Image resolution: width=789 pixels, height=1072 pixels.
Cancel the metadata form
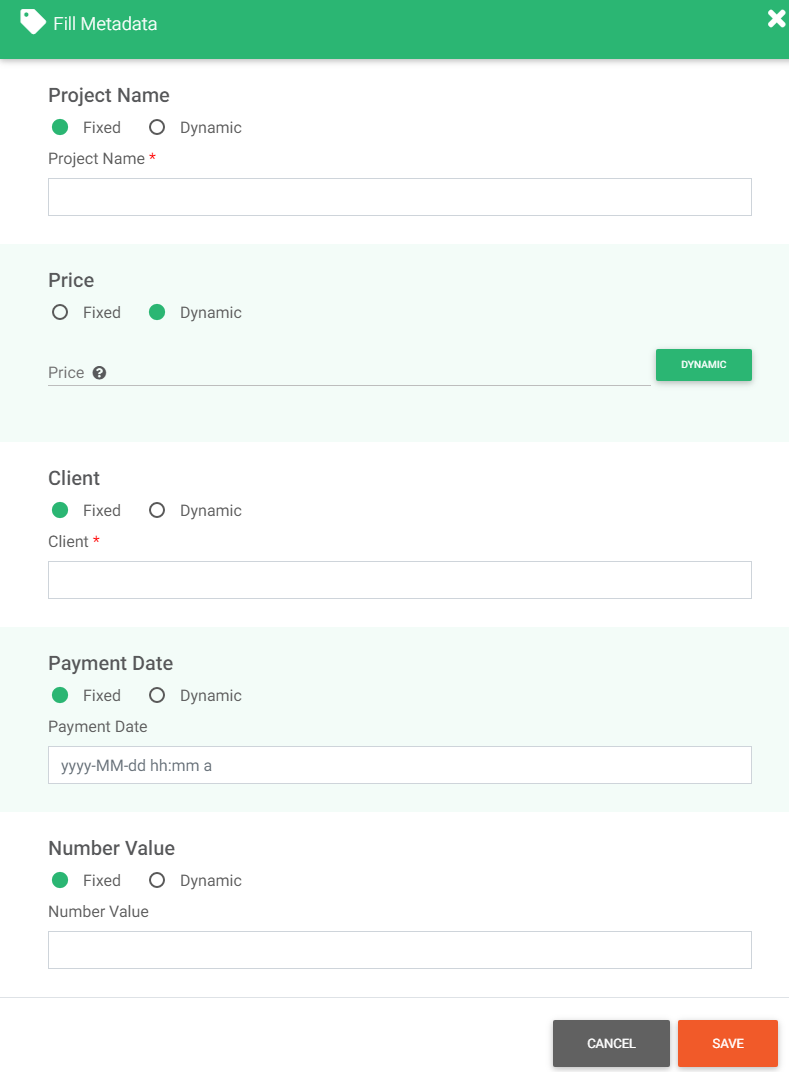(611, 1043)
